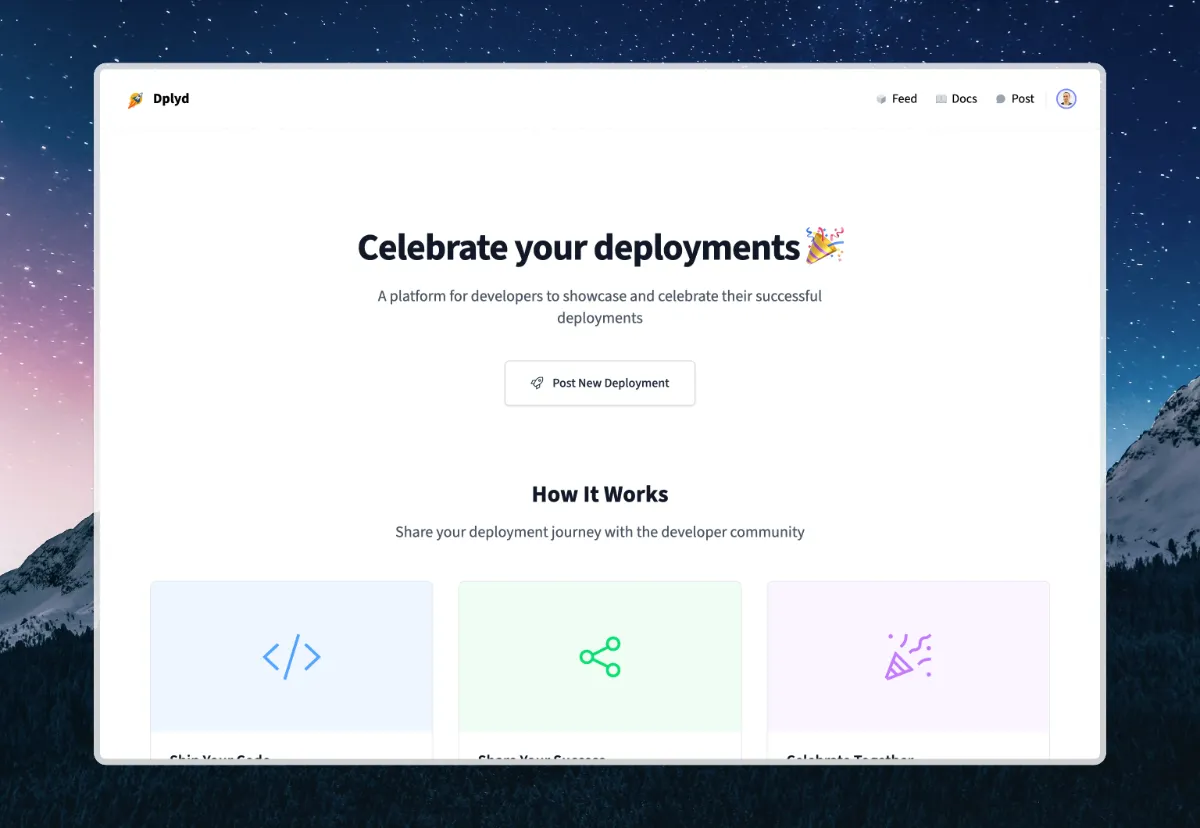Select the blue code brackets icon

291,657
